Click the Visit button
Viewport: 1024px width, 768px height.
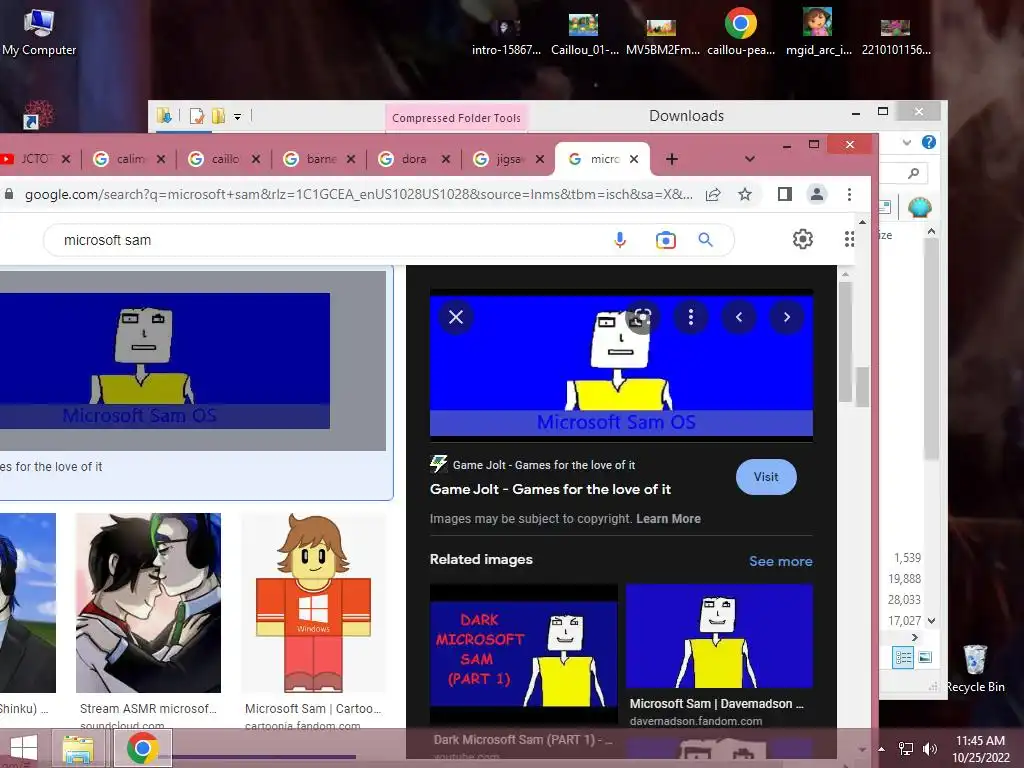point(766,477)
